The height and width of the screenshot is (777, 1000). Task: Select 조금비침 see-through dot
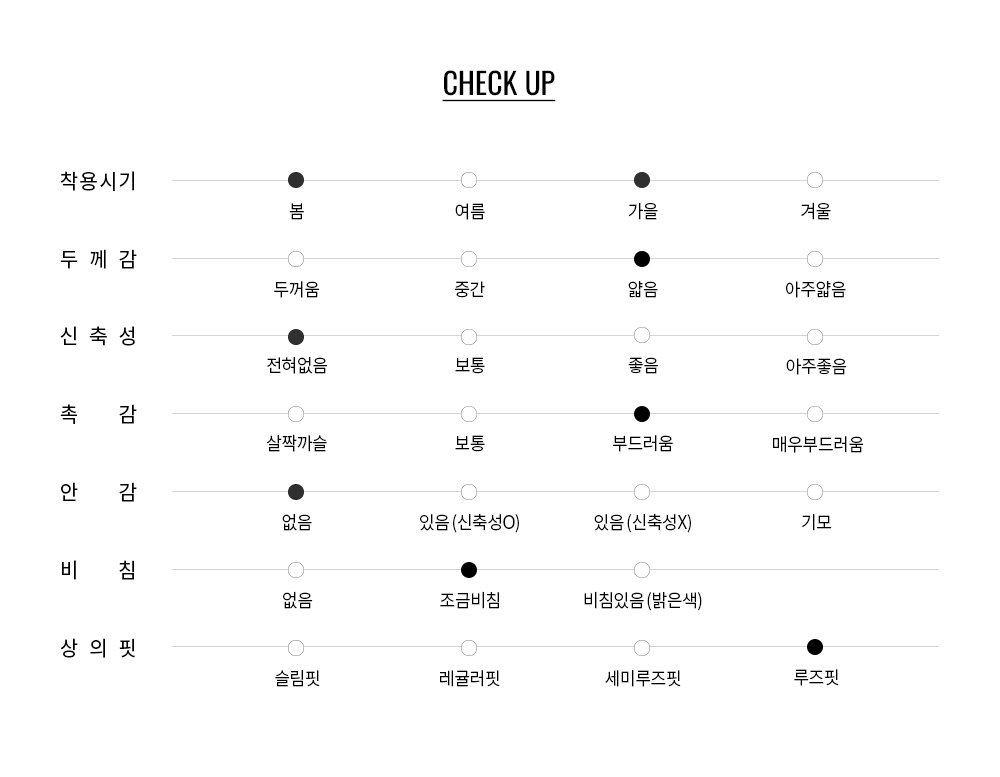tap(469, 570)
